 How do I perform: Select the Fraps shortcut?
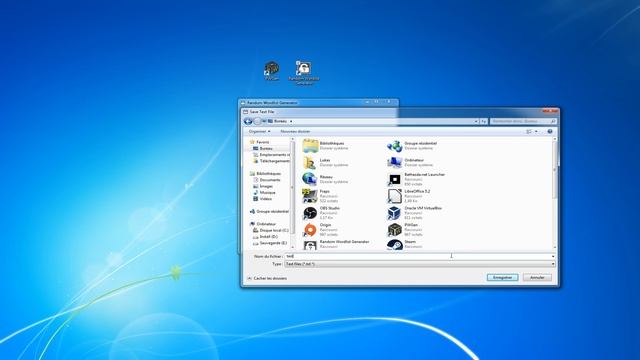click(321, 196)
